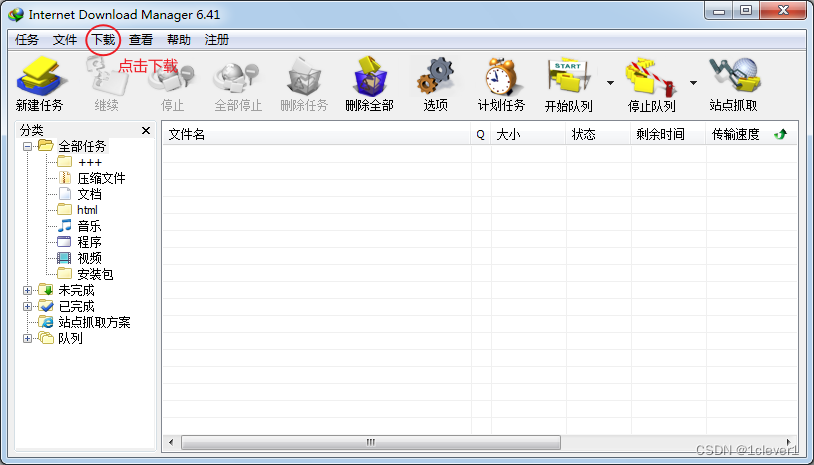814x465 pixels.
Task: Click the Stop (停止) toolbar icon
Action: coord(172,78)
